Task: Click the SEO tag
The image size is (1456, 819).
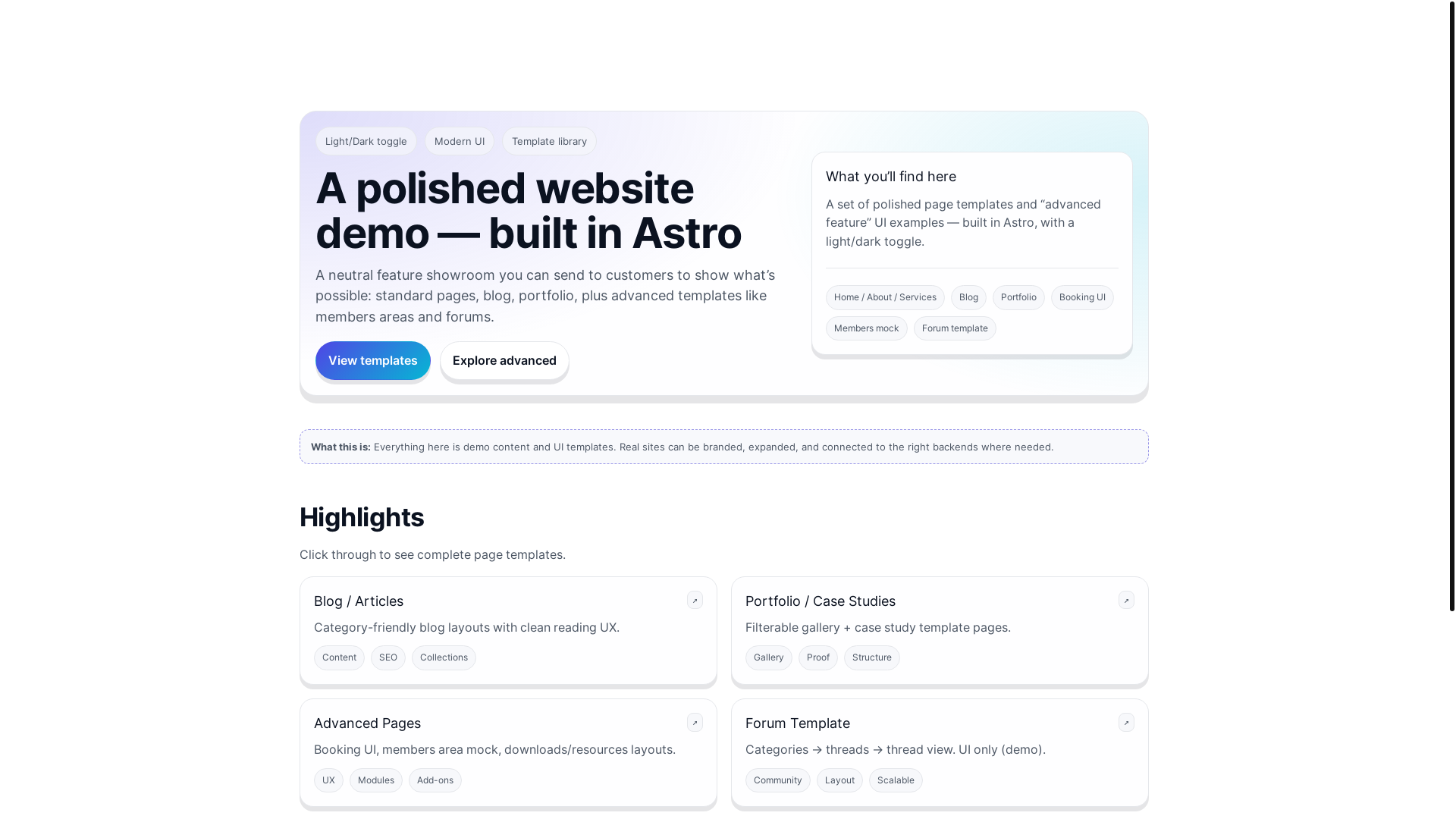Action: click(388, 657)
